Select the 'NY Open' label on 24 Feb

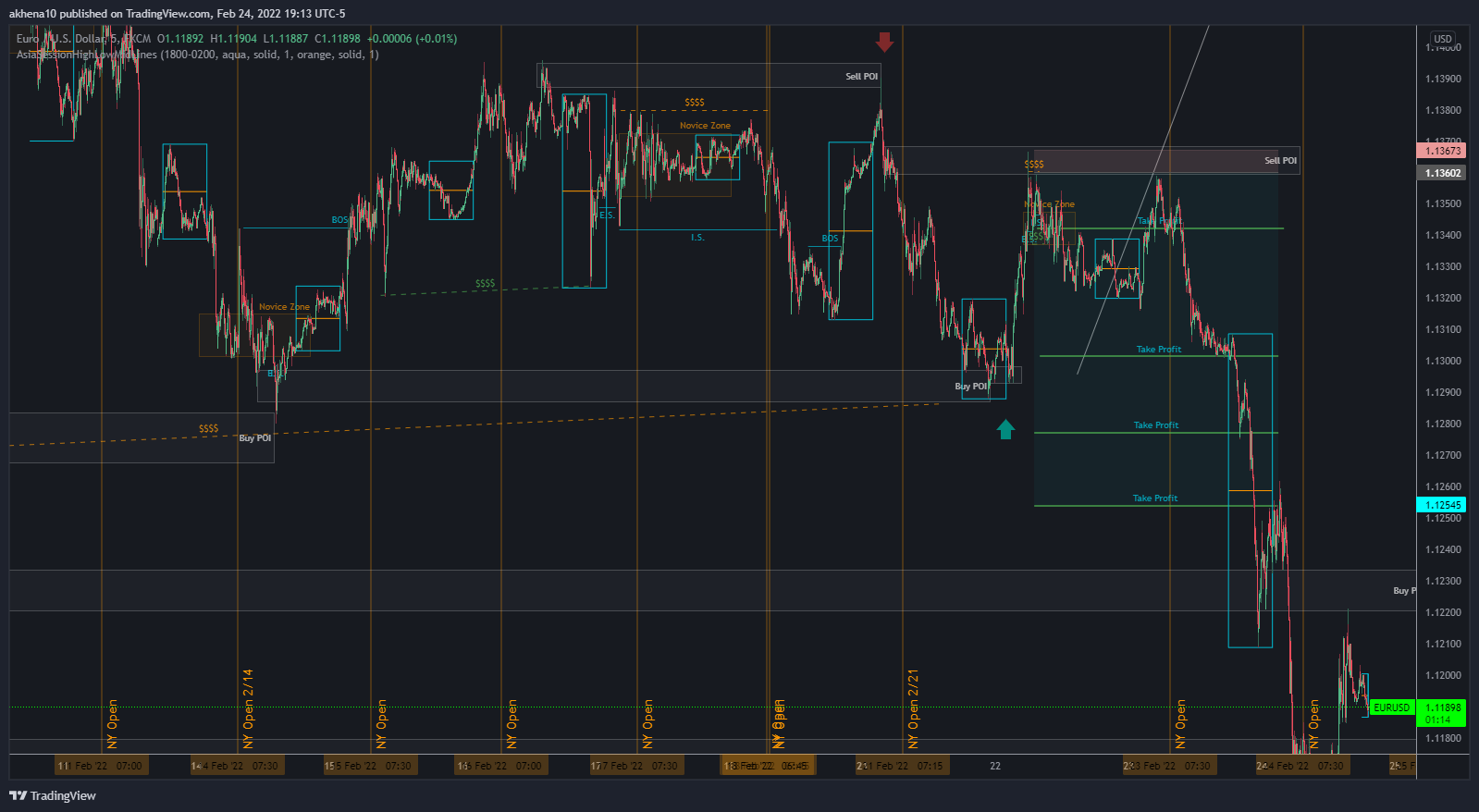point(1313,724)
